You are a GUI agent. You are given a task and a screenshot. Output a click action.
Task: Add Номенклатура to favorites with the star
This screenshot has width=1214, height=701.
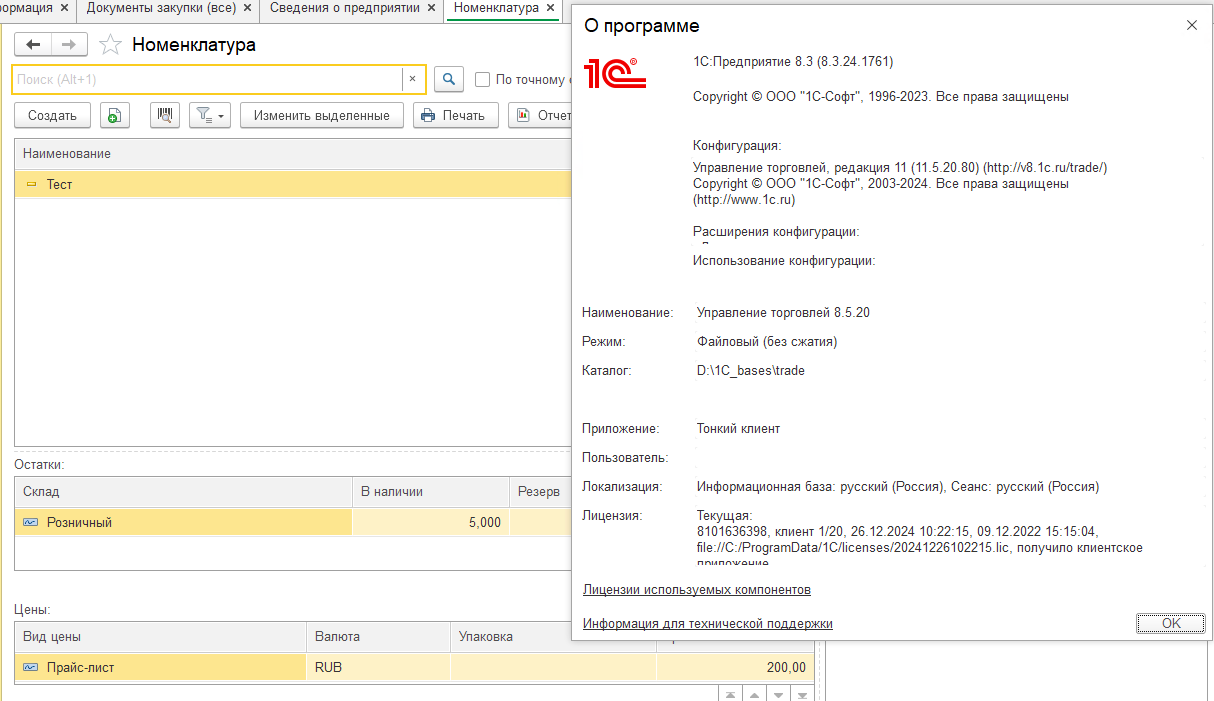(x=111, y=45)
